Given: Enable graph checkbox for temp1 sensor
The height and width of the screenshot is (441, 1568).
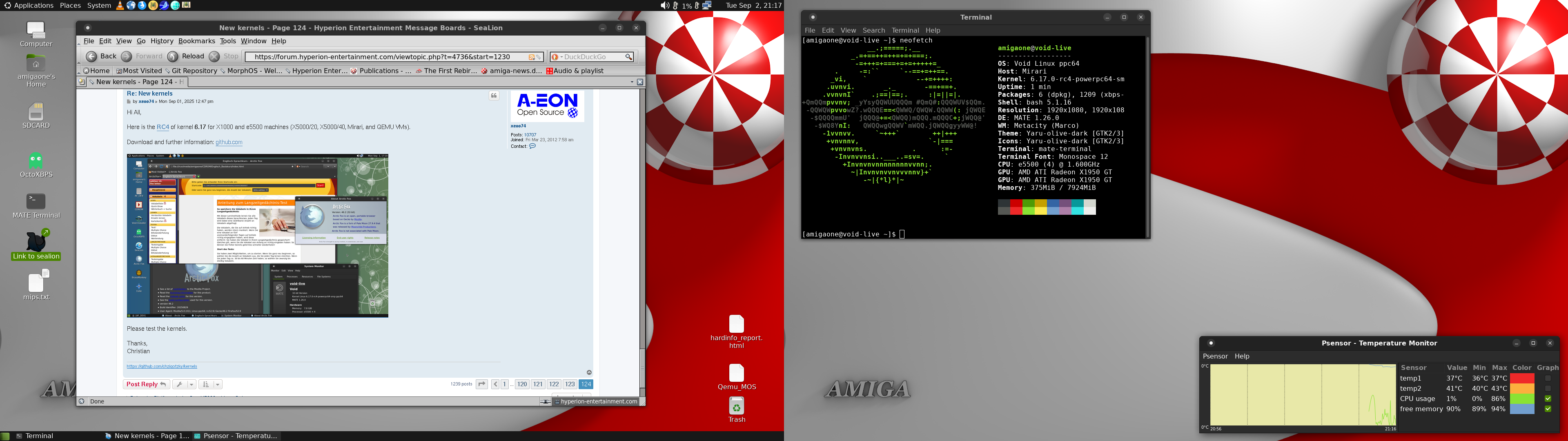Looking at the screenshot, I should [1547, 378].
